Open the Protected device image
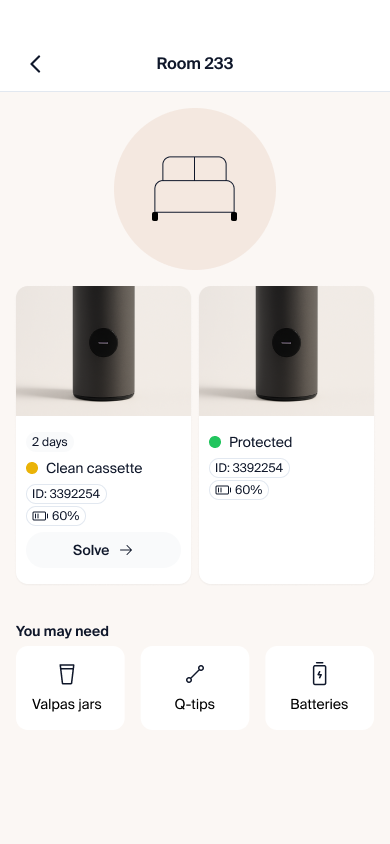The height and width of the screenshot is (844, 390). point(286,351)
